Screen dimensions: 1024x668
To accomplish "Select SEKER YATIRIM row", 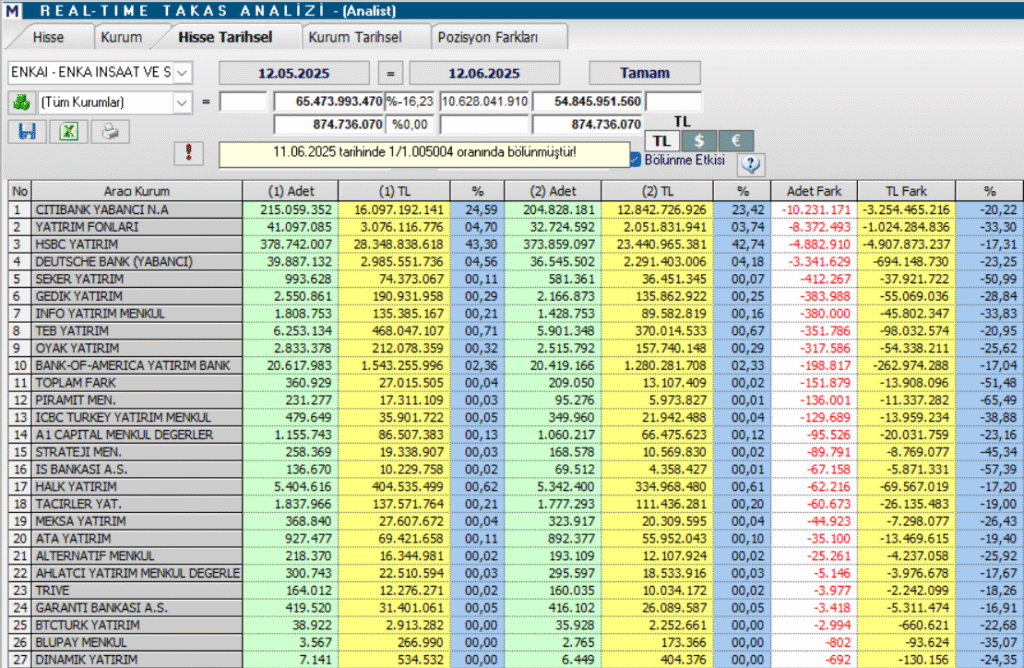I will click(516, 279).
